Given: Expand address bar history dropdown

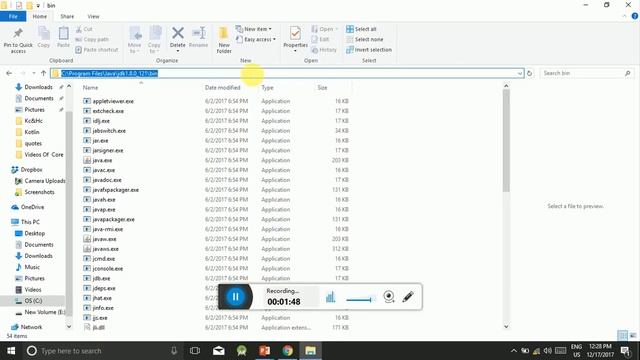Looking at the screenshot, I should (x=520, y=73).
